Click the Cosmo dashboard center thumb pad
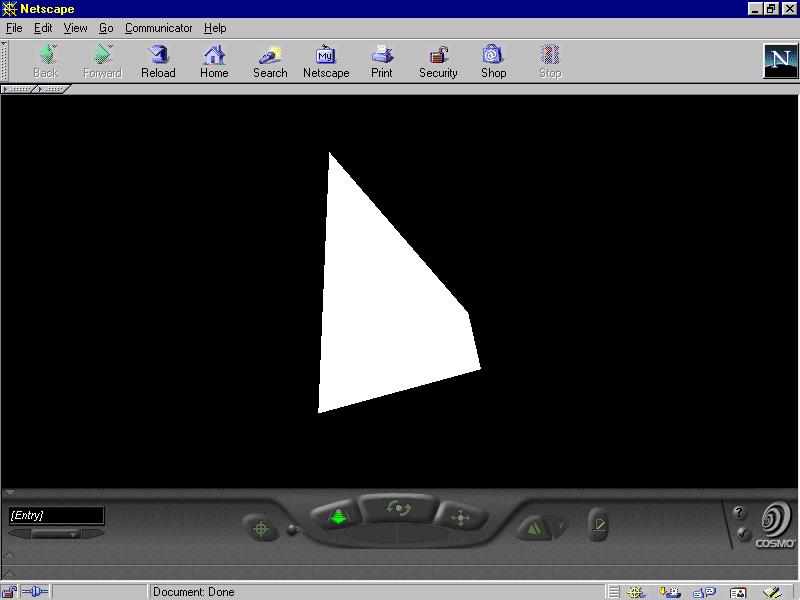Image resolution: width=800 pixels, height=600 pixels. click(397, 533)
